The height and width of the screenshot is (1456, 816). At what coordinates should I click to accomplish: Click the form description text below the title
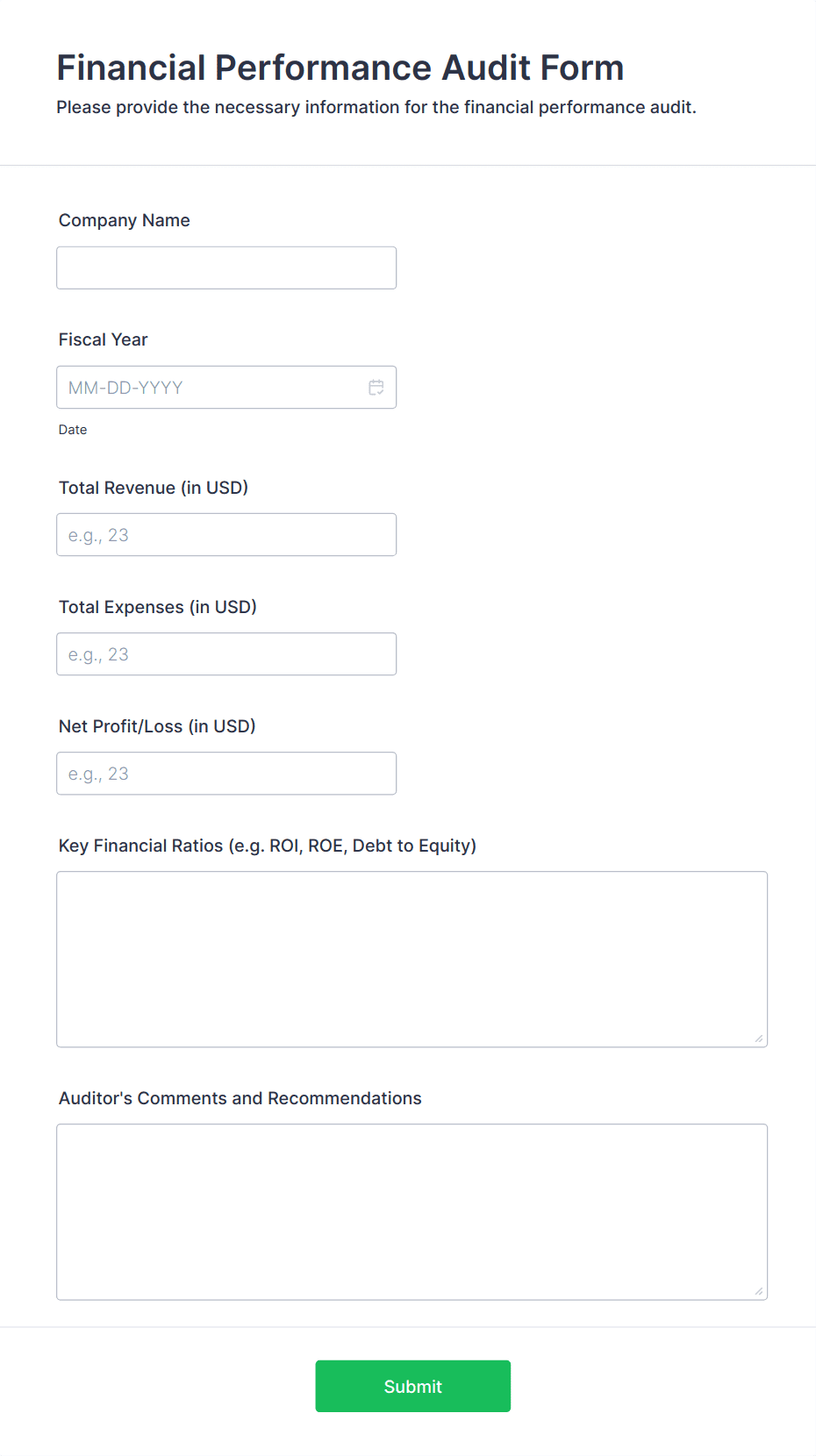[376, 107]
